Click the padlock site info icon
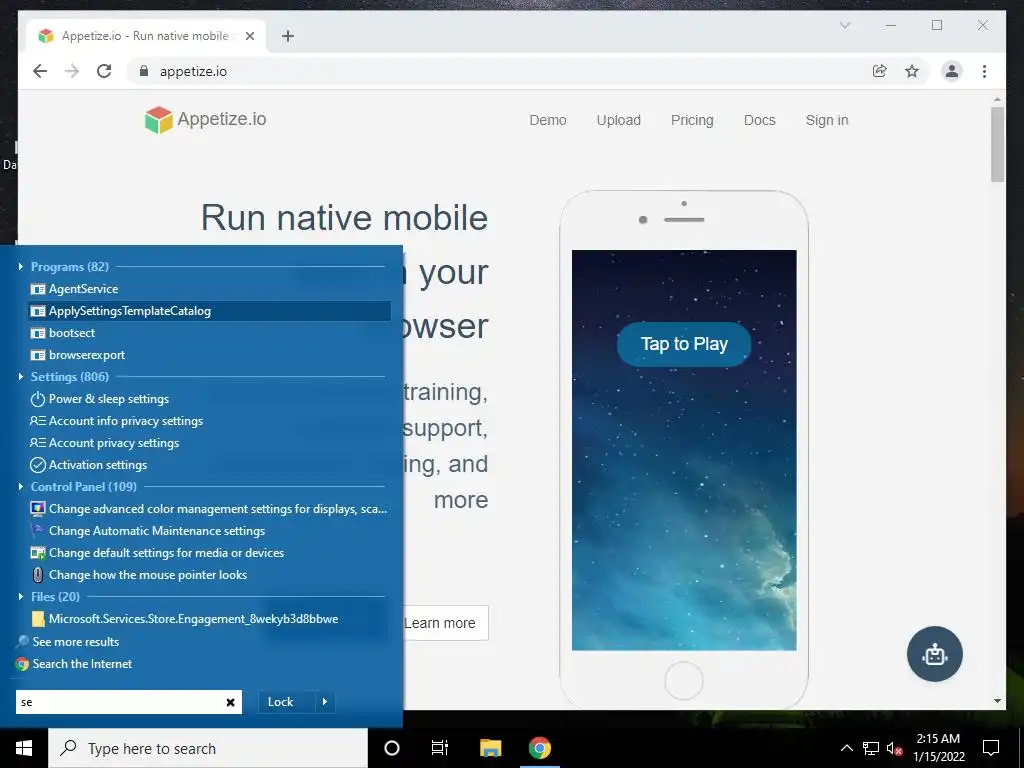Viewport: 1024px width, 768px height. pyautogui.click(x=144, y=71)
